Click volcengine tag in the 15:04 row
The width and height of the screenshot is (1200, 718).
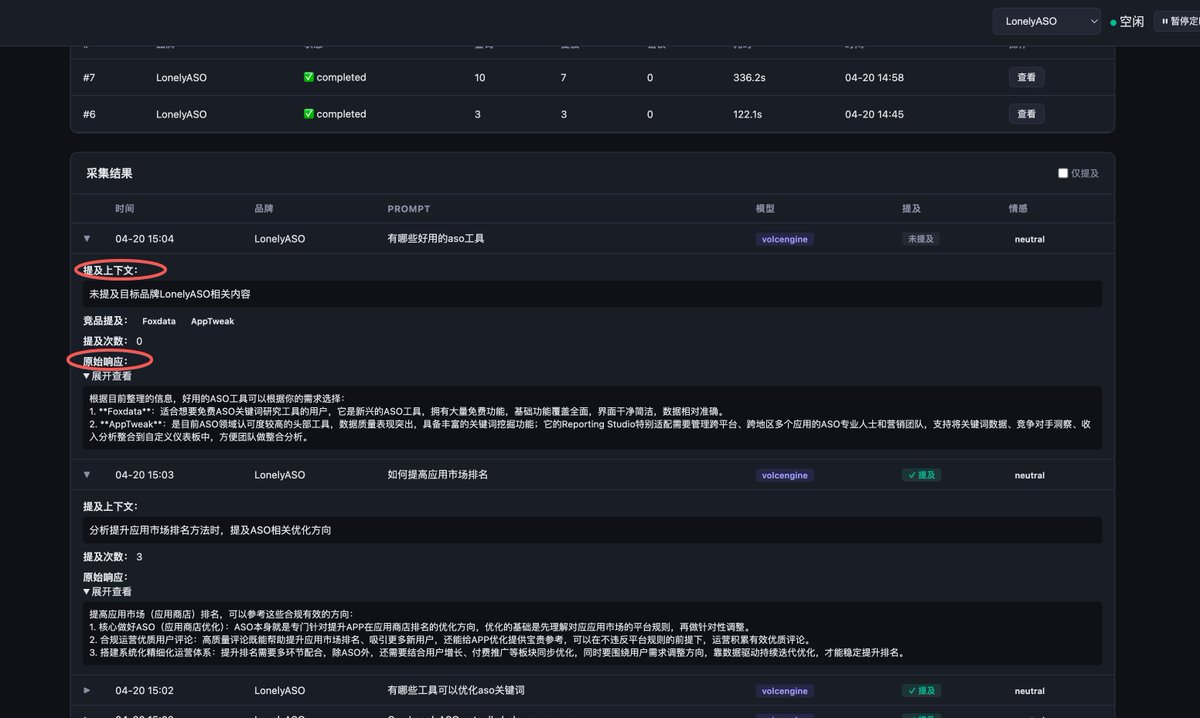785,239
